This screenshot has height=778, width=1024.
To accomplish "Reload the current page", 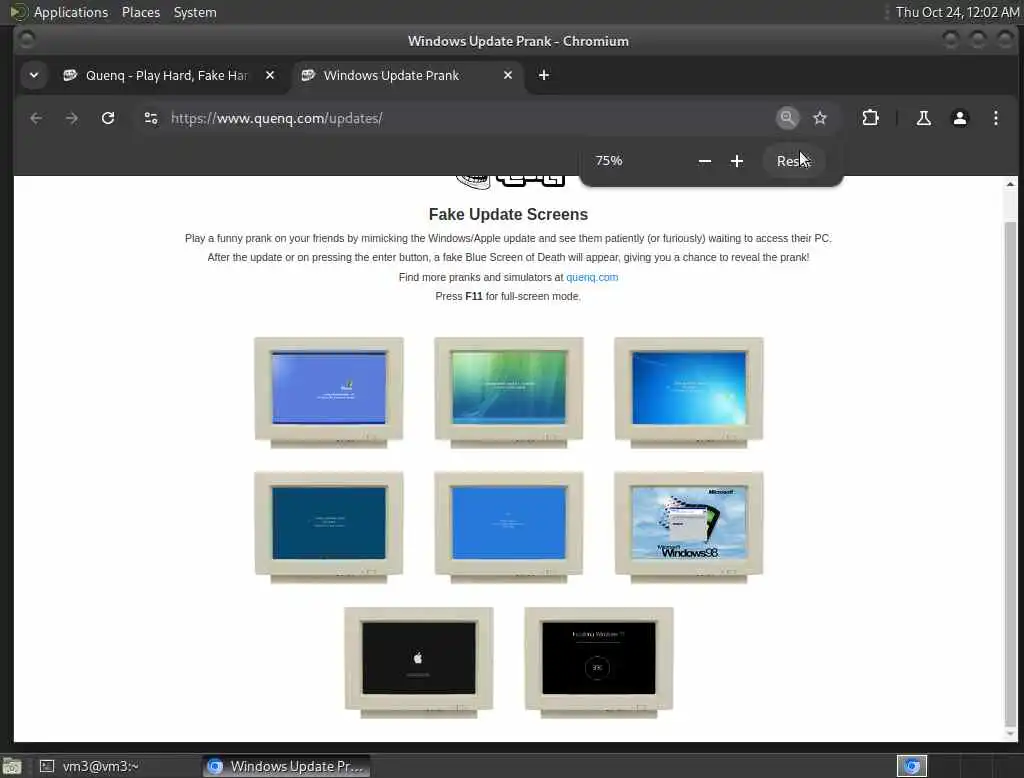I will tap(108, 118).
